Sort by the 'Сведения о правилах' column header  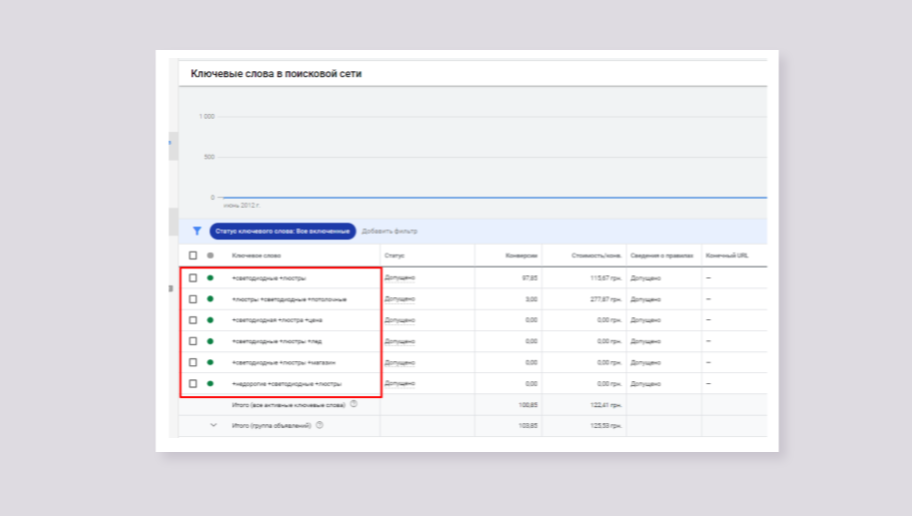tap(662, 255)
